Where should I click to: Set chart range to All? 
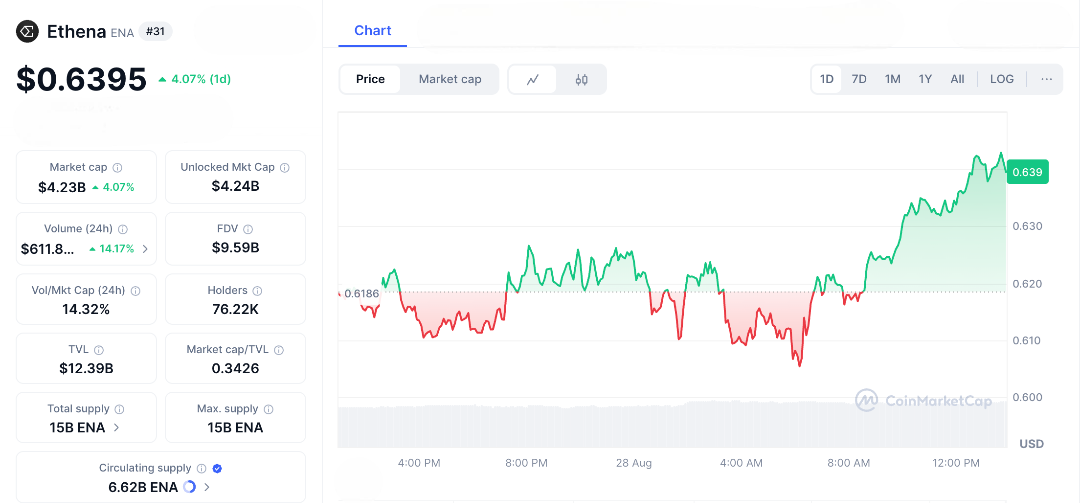tap(957, 79)
